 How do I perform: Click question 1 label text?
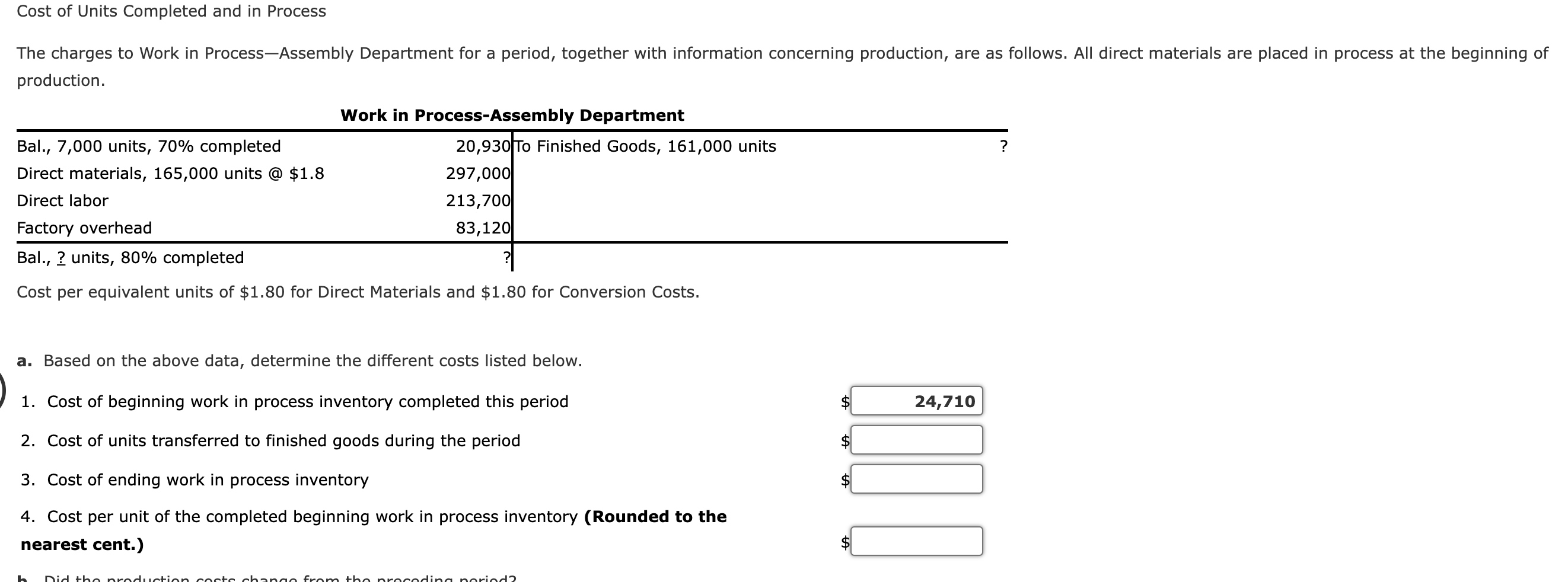[x=295, y=401]
